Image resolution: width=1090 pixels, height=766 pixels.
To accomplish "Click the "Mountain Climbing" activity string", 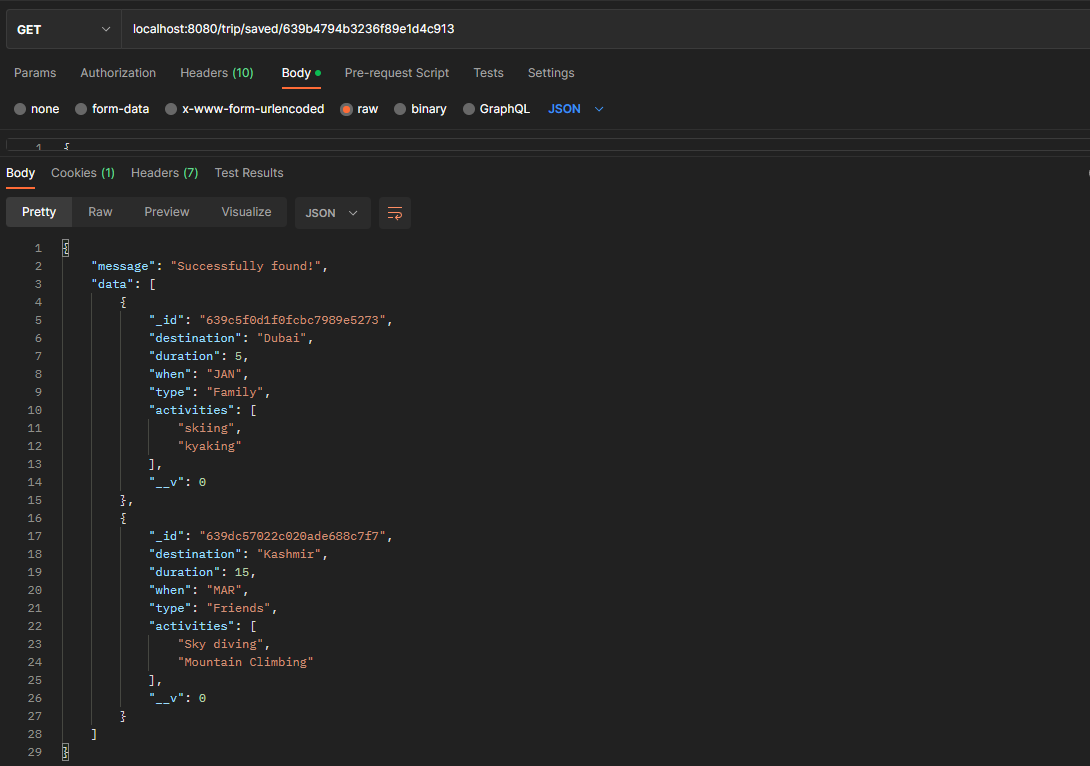I will coord(245,662).
